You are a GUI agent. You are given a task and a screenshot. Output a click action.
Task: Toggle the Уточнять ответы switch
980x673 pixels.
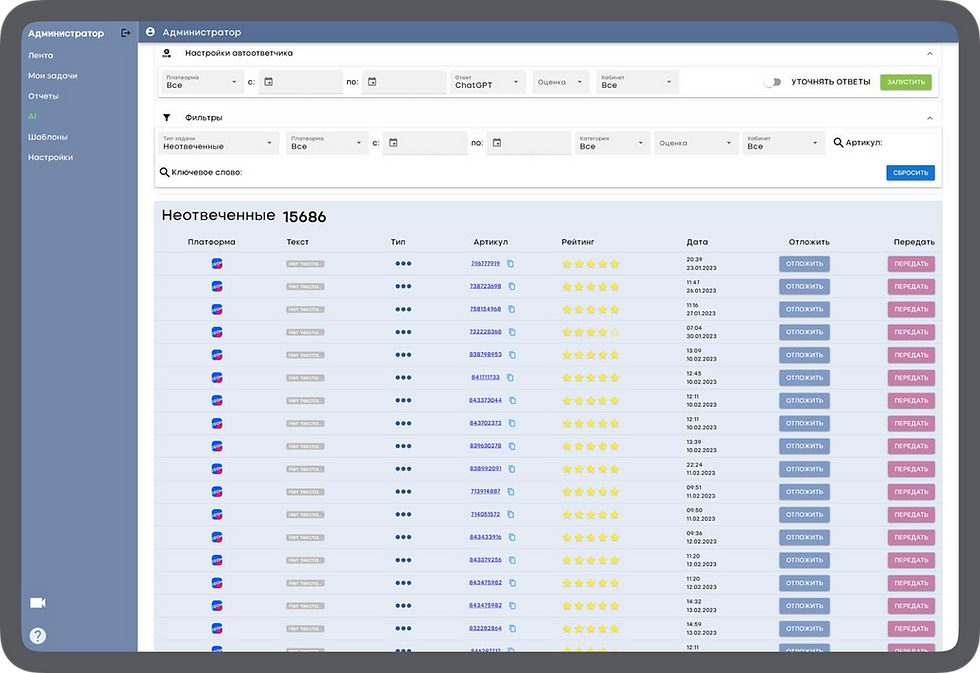pyautogui.click(x=772, y=82)
